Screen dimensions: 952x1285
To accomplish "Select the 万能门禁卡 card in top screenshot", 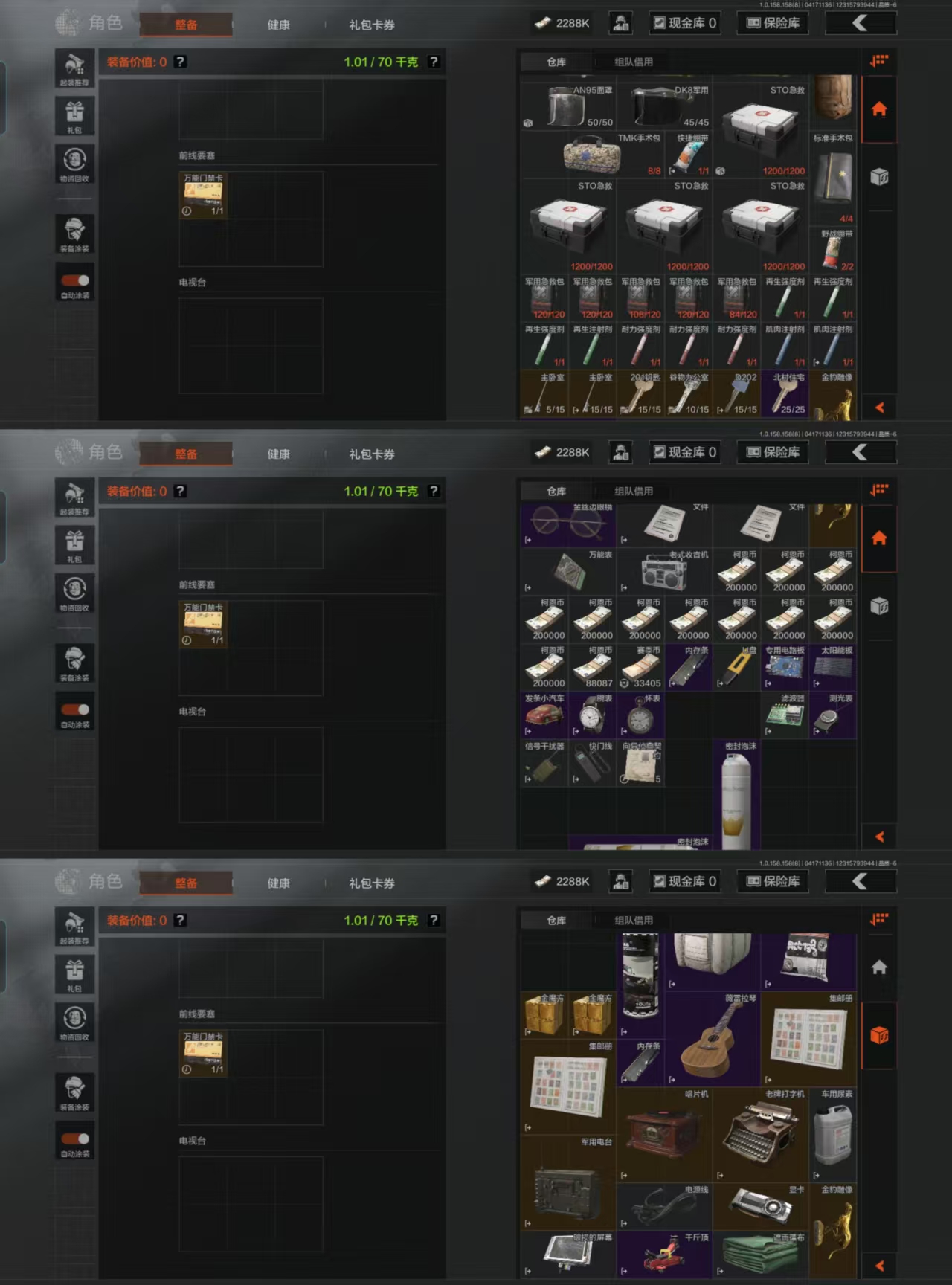I will point(203,195).
